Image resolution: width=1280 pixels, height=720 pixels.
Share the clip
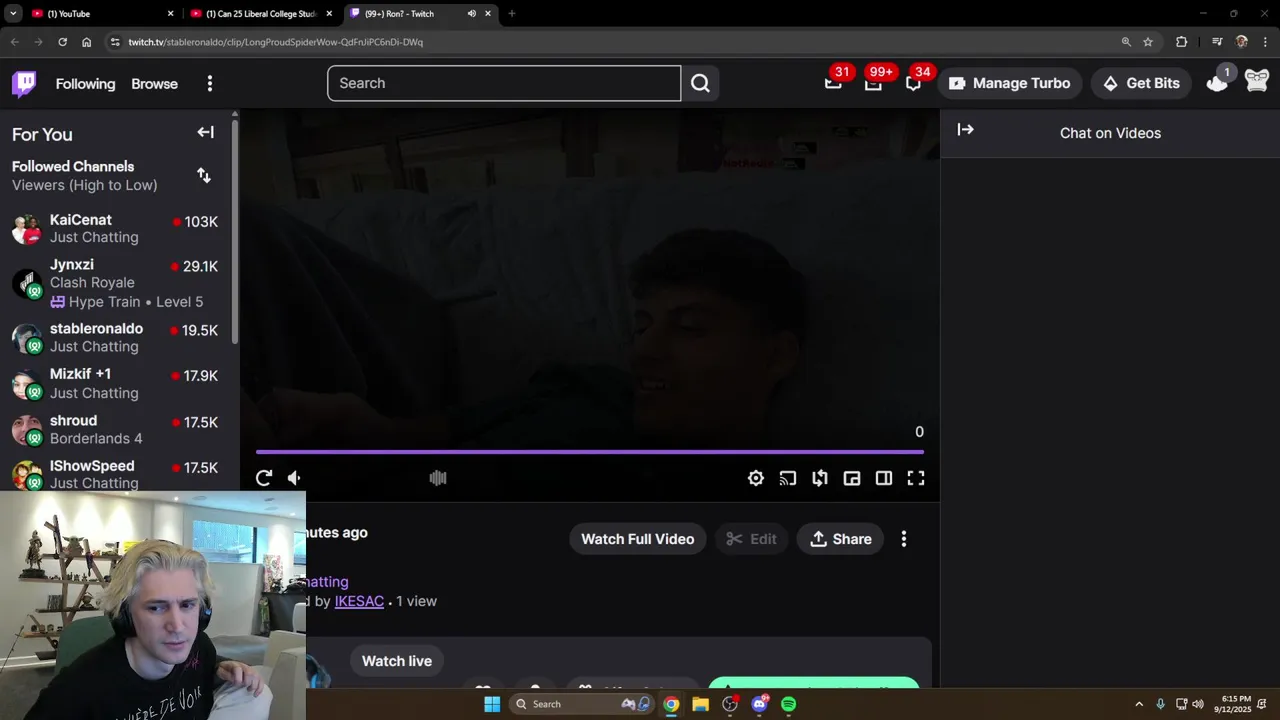(x=841, y=539)
